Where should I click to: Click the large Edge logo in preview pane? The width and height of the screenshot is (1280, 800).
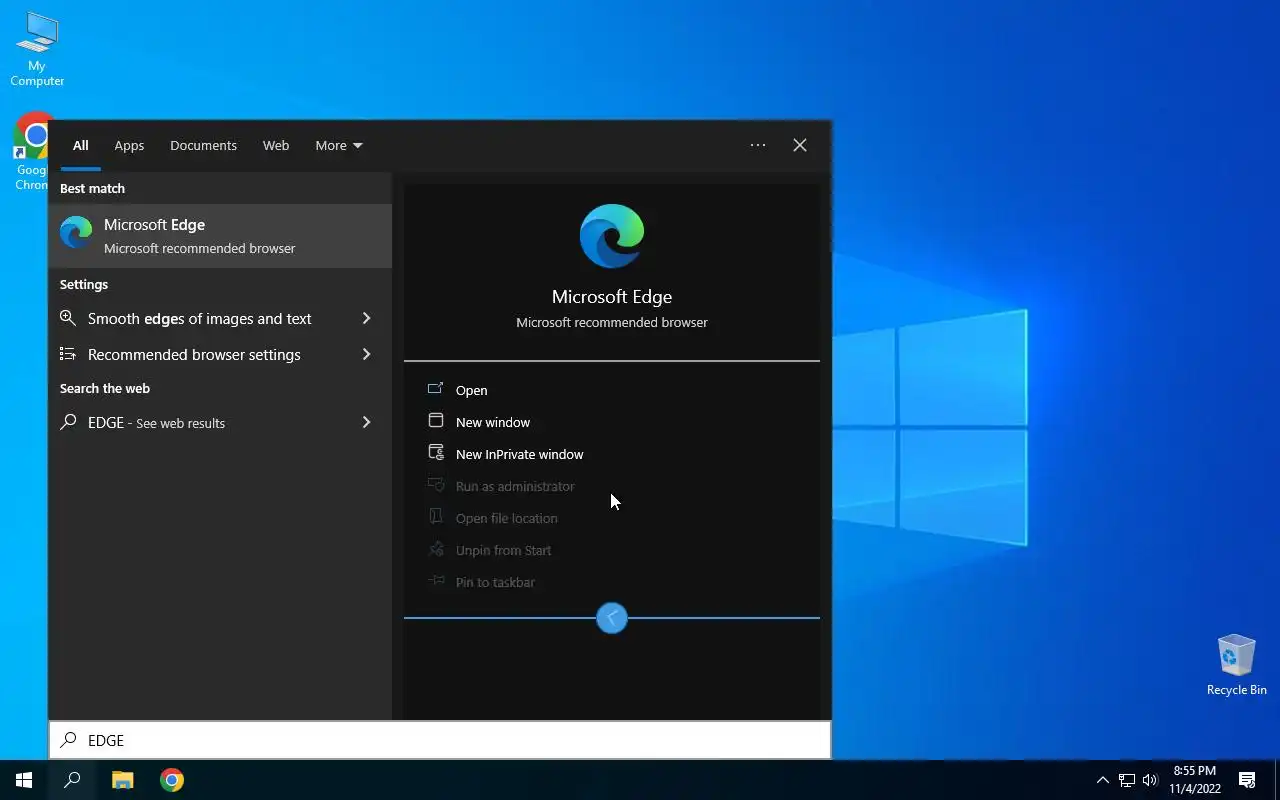(x=612, y=236)
